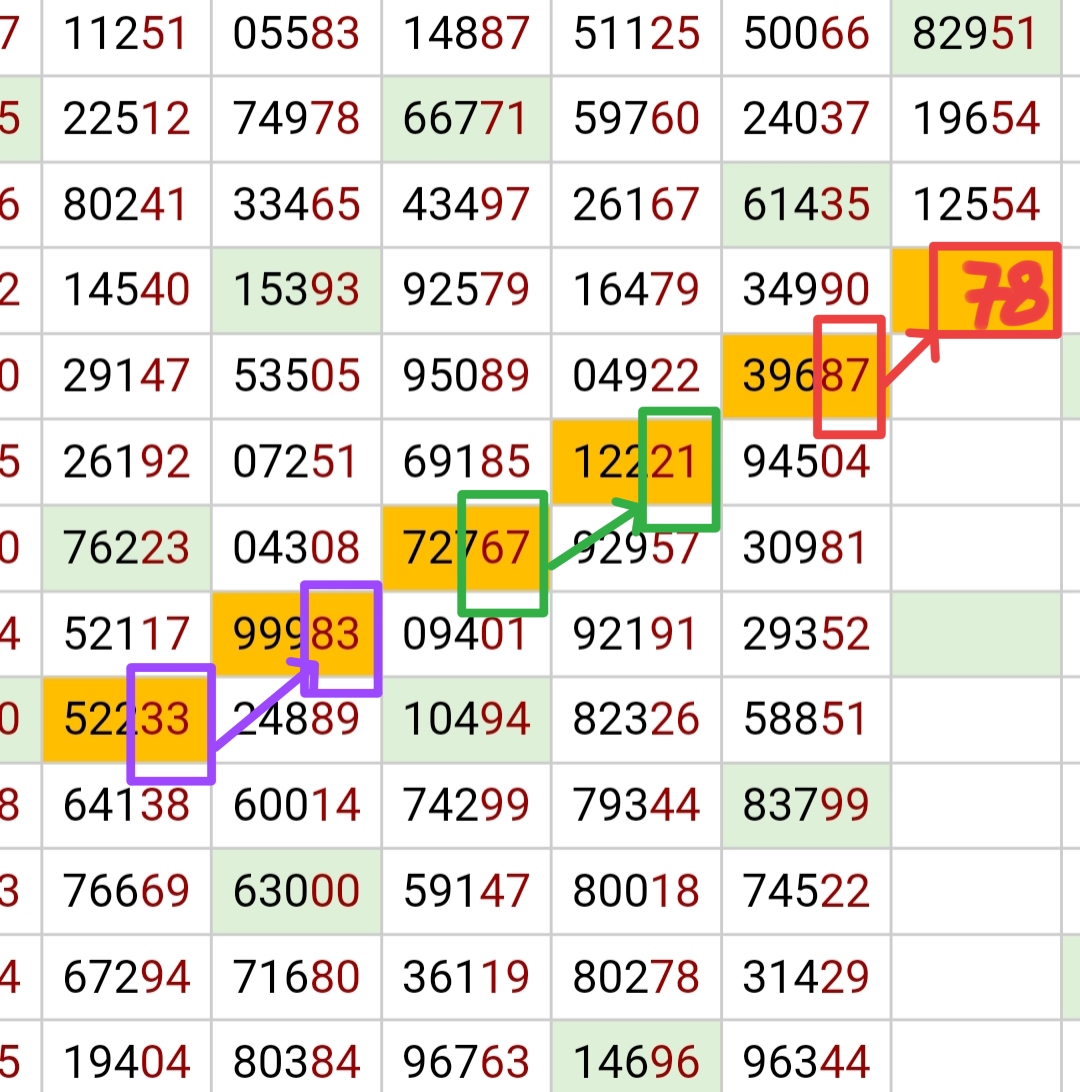The height and width of the screenshot is (1092, 1080).
Task: Click the cell with 04922
Action: pyautogui.click(x=636, y=376)
